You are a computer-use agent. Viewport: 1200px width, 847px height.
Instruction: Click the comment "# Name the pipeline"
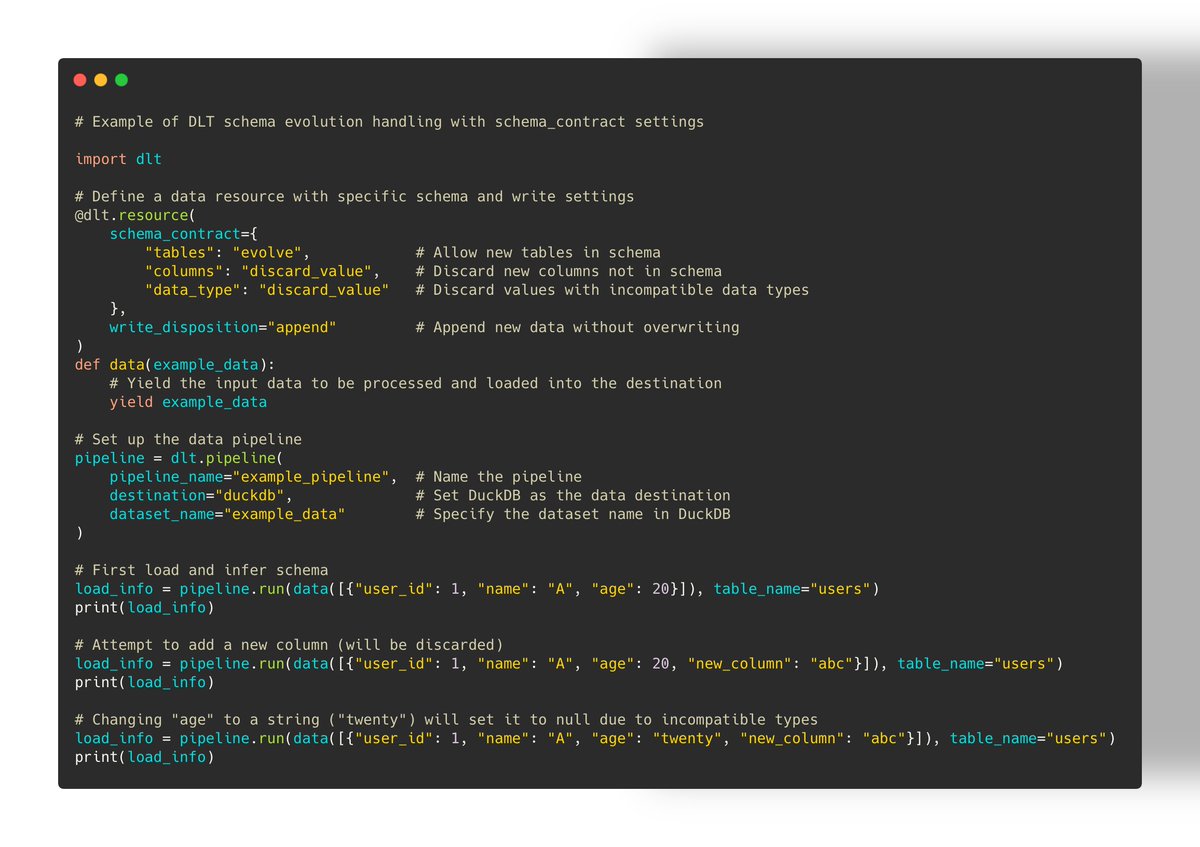click(x=499, y=477)
